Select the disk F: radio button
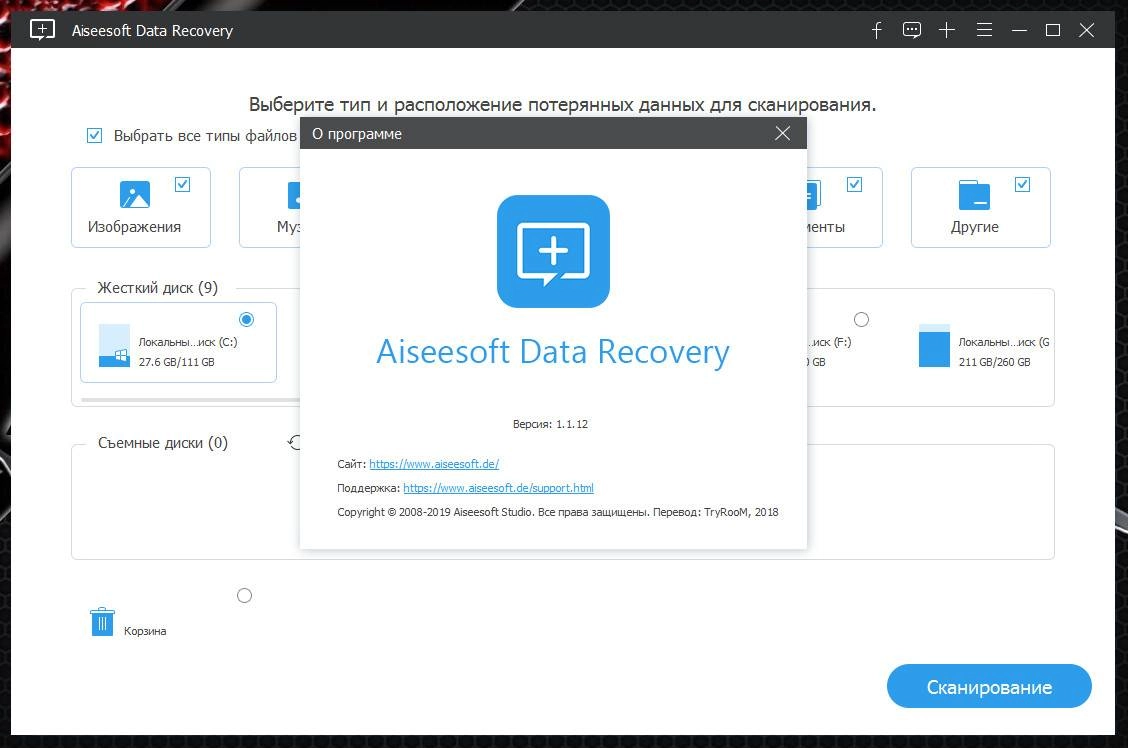The image size is (1128, 748). [x=861, y=319]
